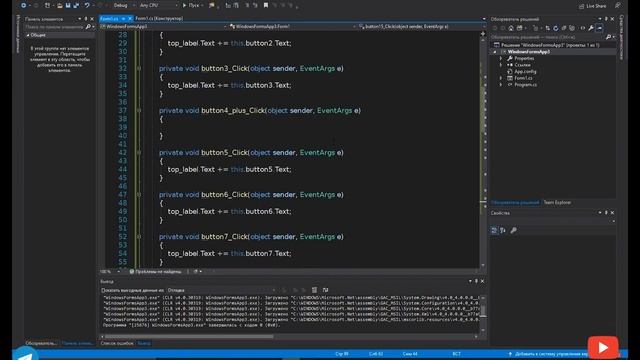
Task: Select App.config in Solution Explorer
Action: 525,71
